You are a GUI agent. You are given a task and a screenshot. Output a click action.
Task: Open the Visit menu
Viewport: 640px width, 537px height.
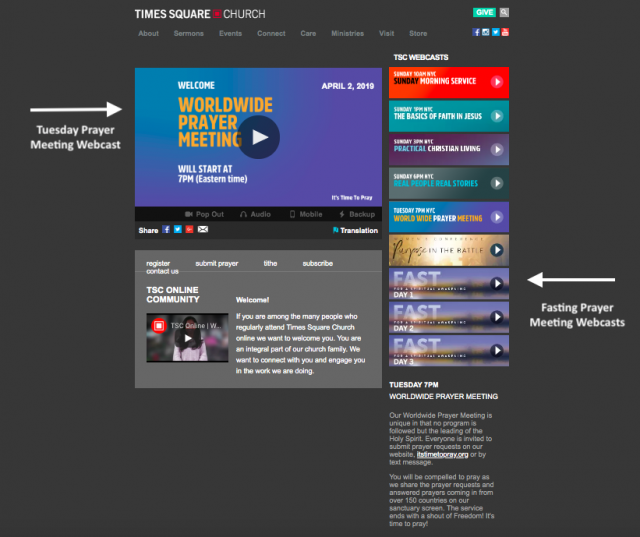[x=387, y=33]
